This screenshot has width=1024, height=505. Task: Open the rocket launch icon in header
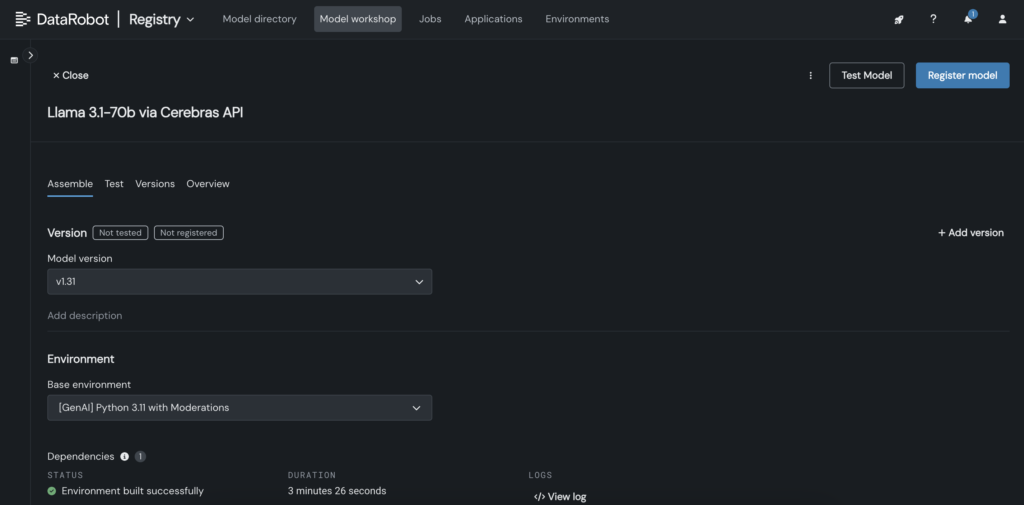[899, 20]
